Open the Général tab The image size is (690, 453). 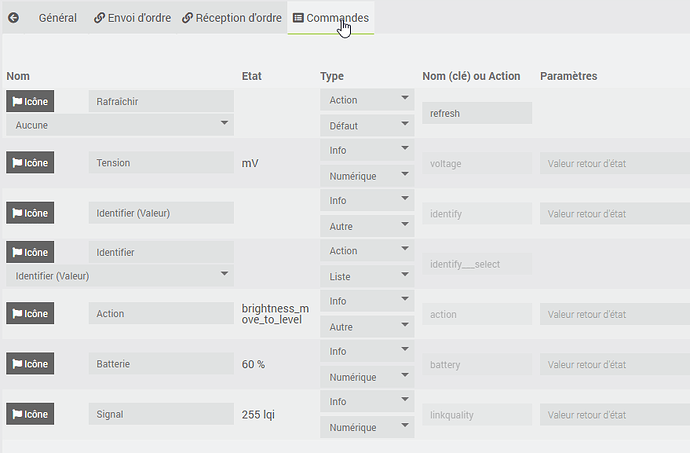pos(57,18)
